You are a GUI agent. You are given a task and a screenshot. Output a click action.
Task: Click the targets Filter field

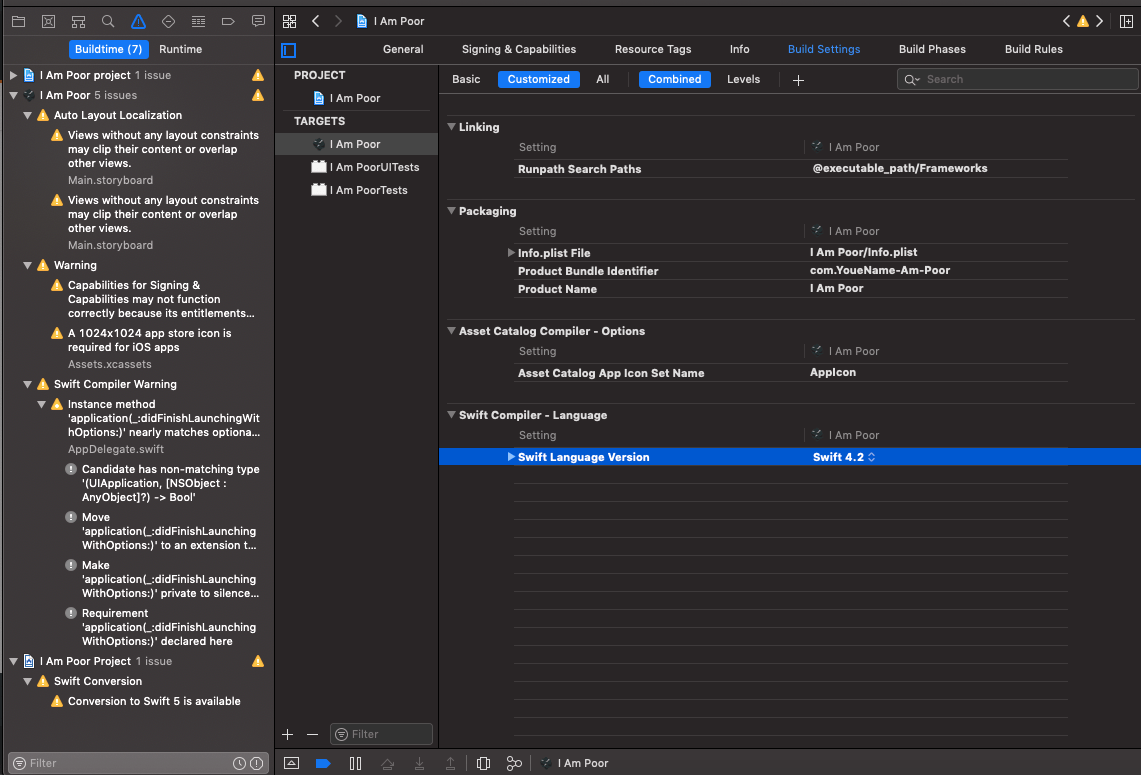pyautogui.click(x=381, y=734)
